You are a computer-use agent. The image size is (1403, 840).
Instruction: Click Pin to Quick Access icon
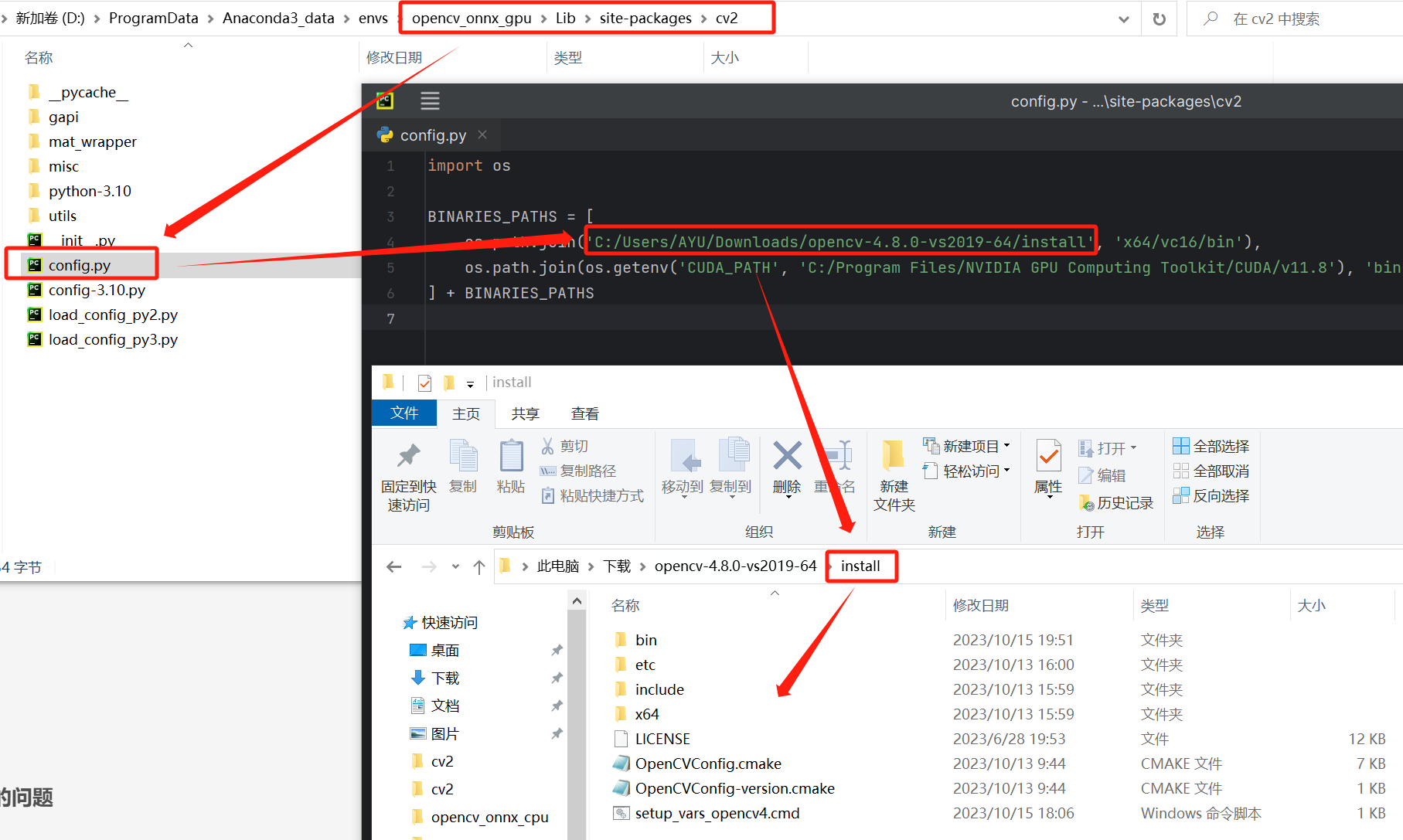(408, 457)
